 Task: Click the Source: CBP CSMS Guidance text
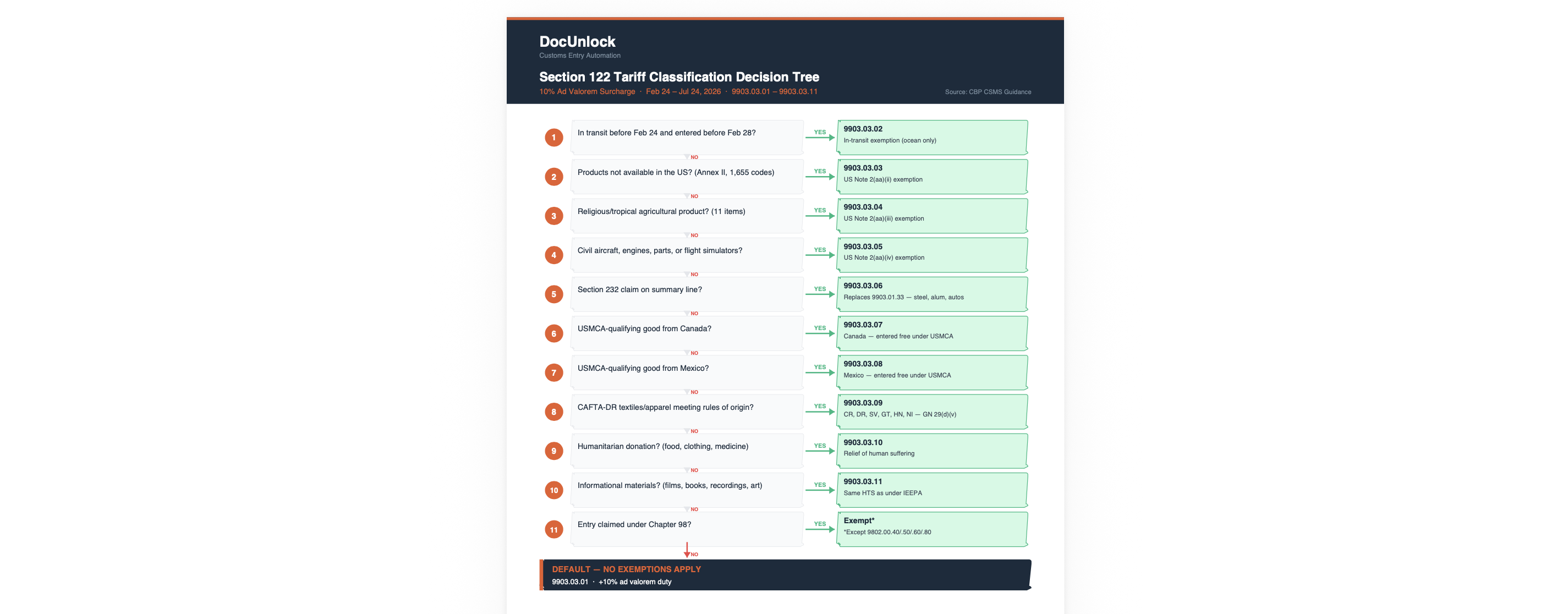point(988,92)
